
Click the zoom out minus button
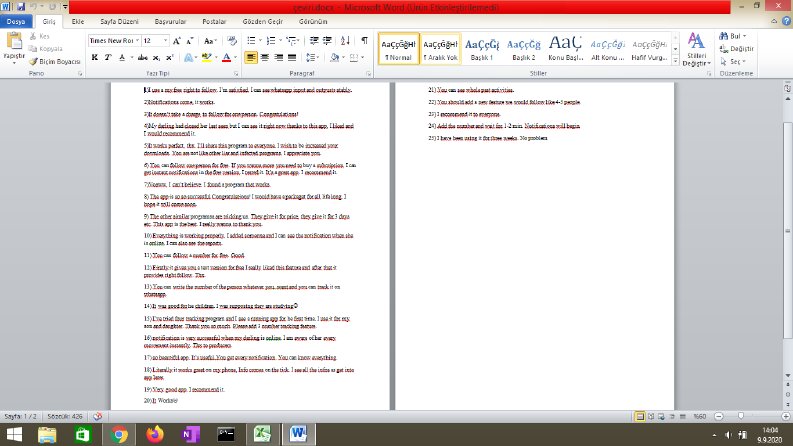click(719, 416)
